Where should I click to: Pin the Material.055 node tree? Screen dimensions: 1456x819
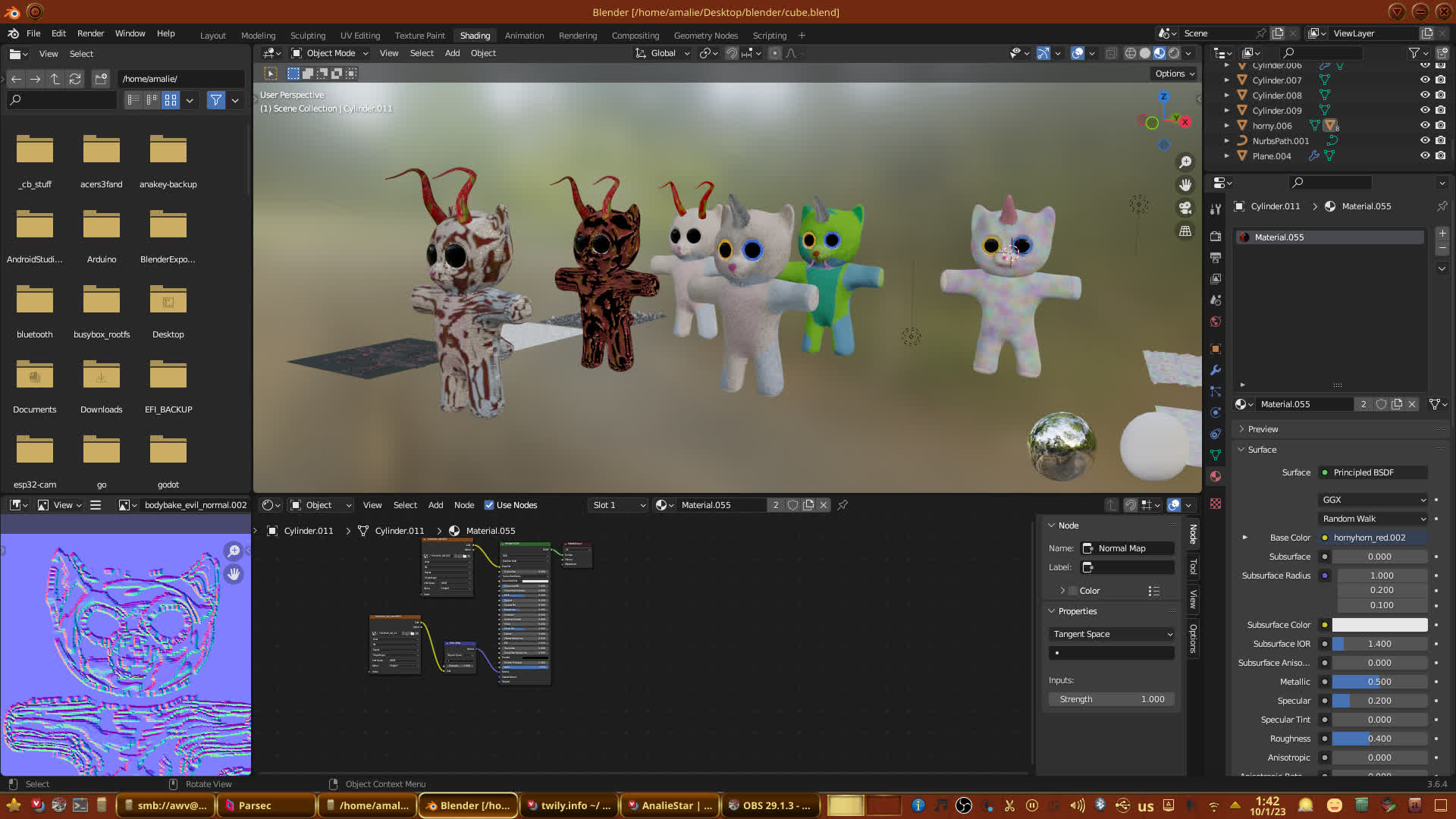(x=843, y=505)
